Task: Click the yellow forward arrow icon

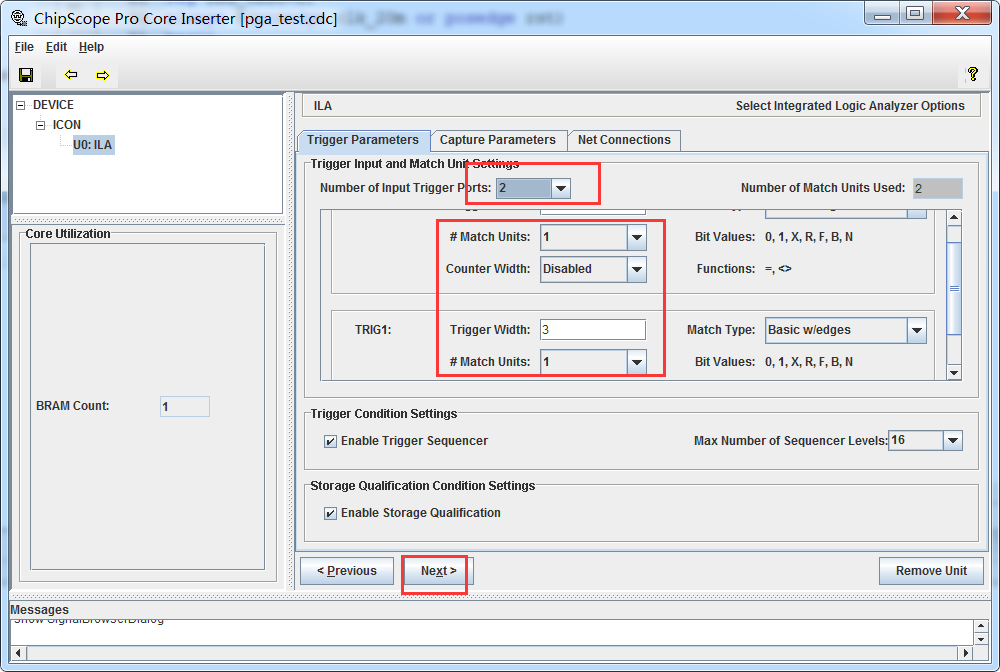Action: tap(102, 74)
